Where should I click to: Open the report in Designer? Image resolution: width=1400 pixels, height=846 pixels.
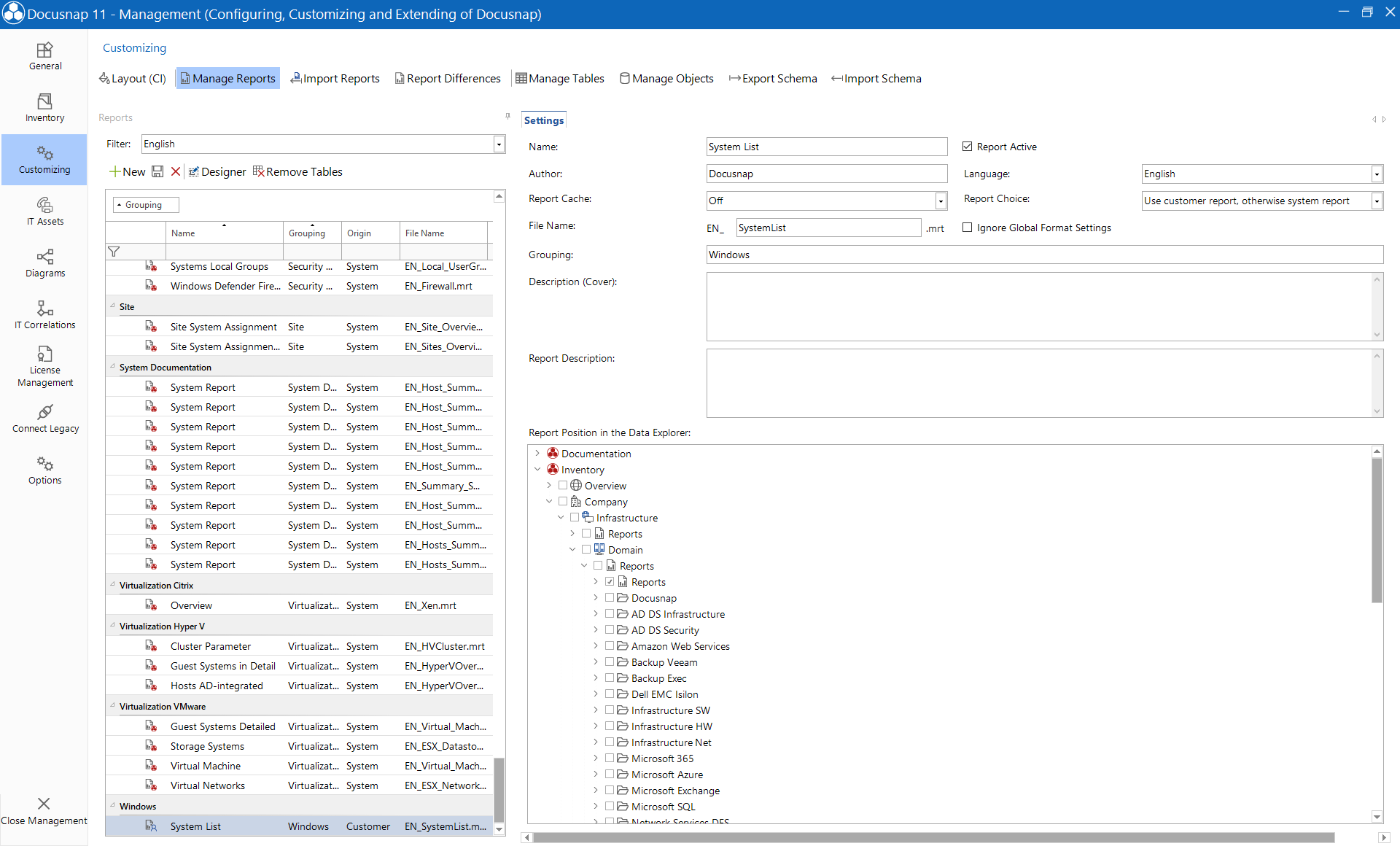point(217,171)
